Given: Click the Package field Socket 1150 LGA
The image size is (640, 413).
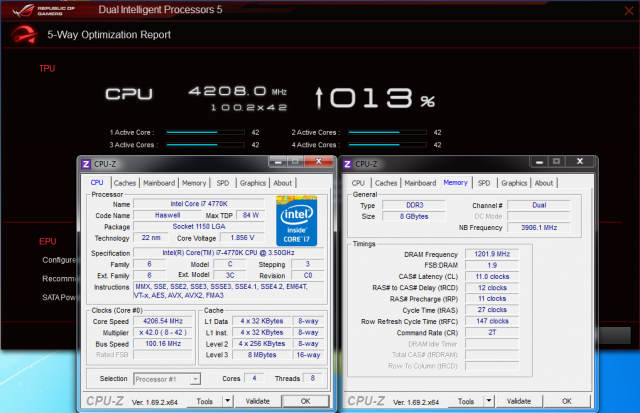Looking at the screenshot, I should click(x=199, y=226).
